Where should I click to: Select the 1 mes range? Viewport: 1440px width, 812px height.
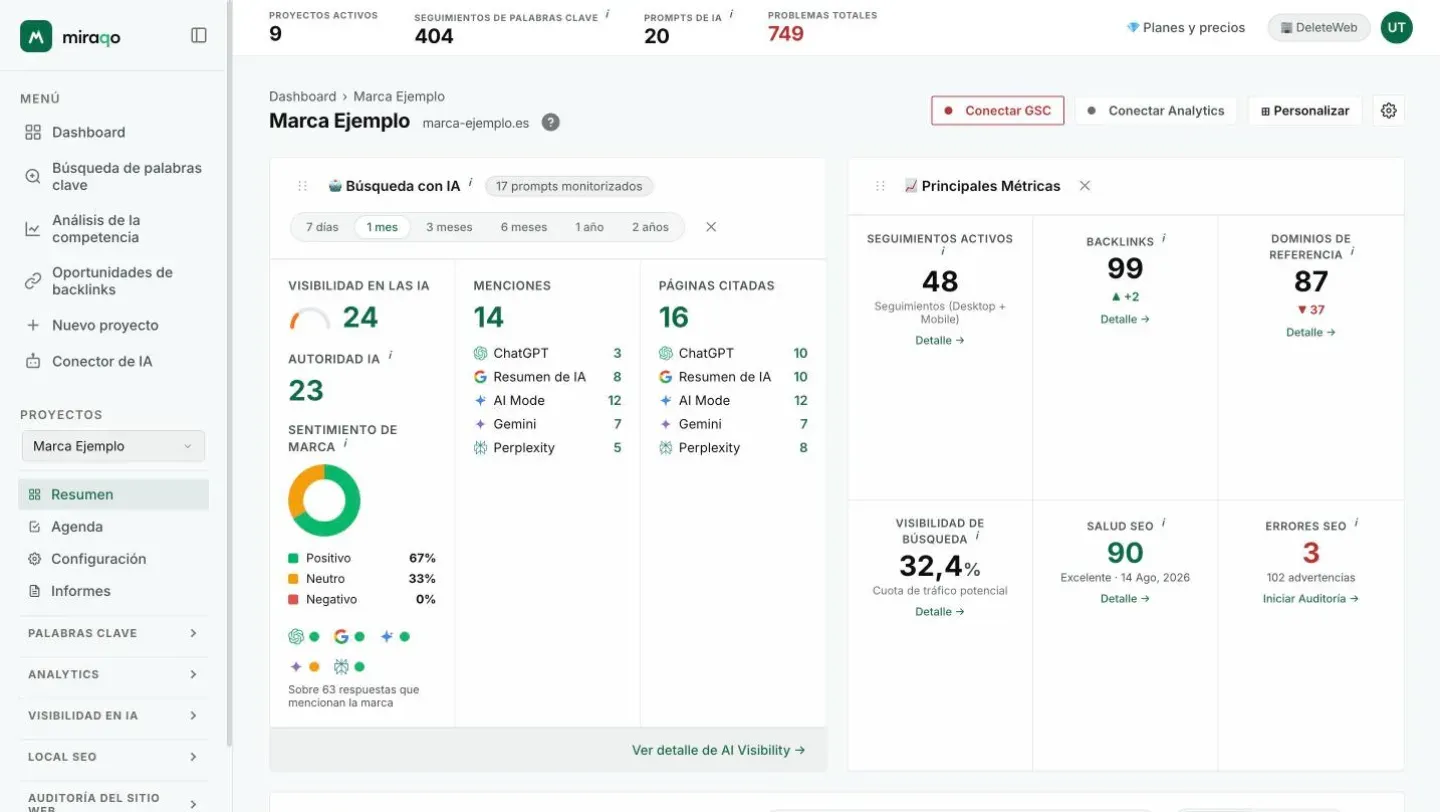(x=382, y=227)
